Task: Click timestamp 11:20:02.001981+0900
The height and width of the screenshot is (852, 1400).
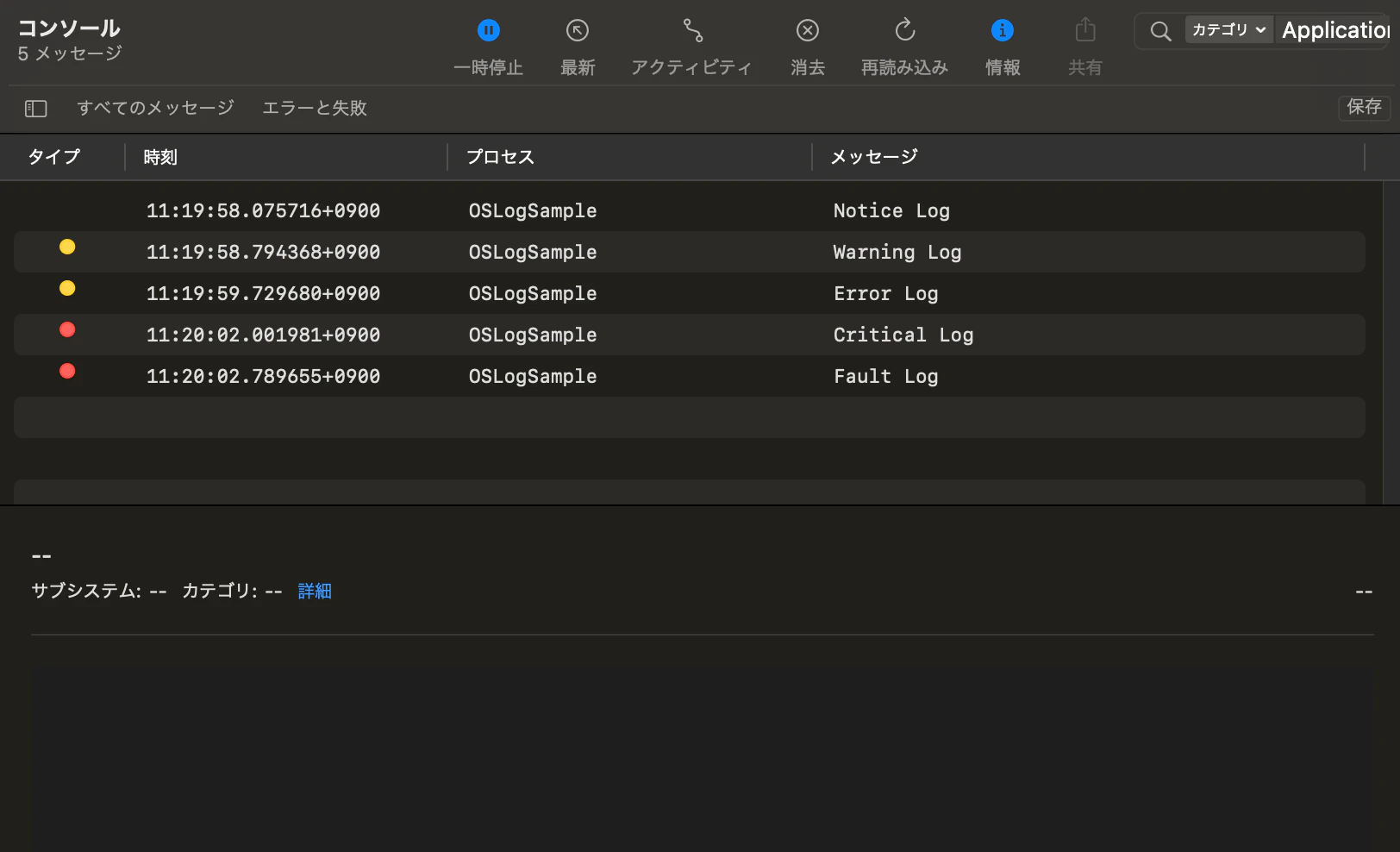Action: (263, 335)
